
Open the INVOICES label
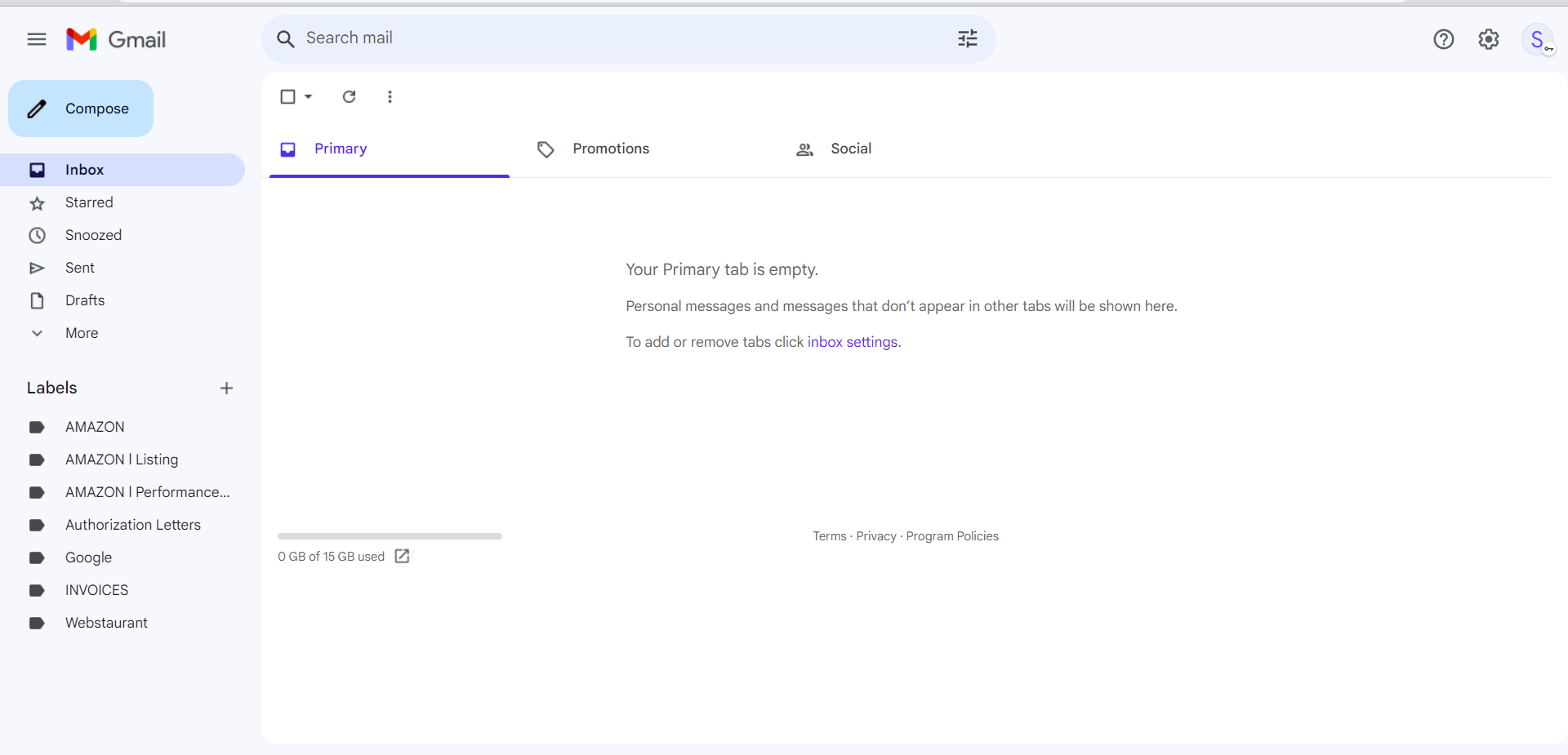point(122,590)
